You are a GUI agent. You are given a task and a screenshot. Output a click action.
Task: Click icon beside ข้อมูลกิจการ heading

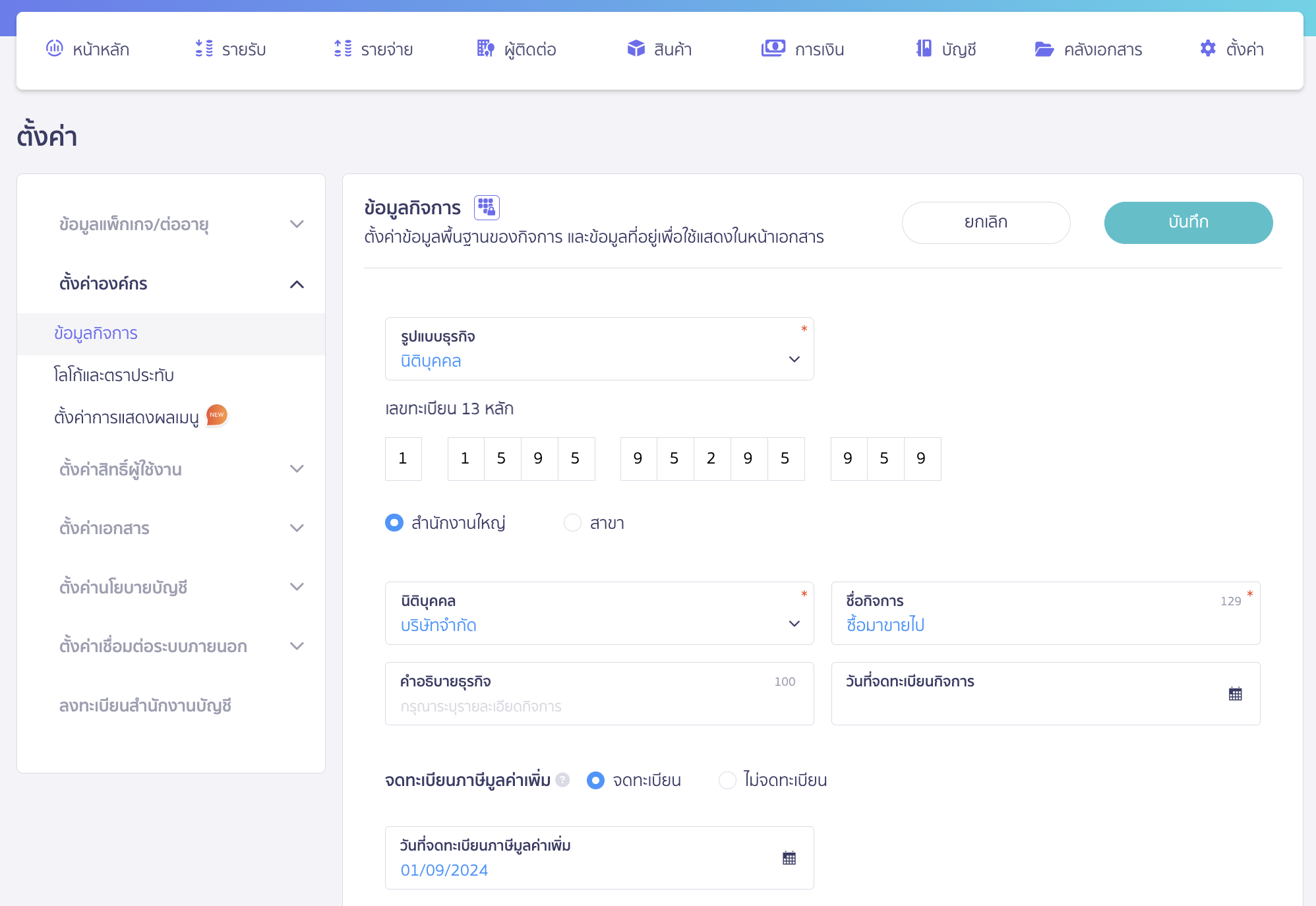487,208
